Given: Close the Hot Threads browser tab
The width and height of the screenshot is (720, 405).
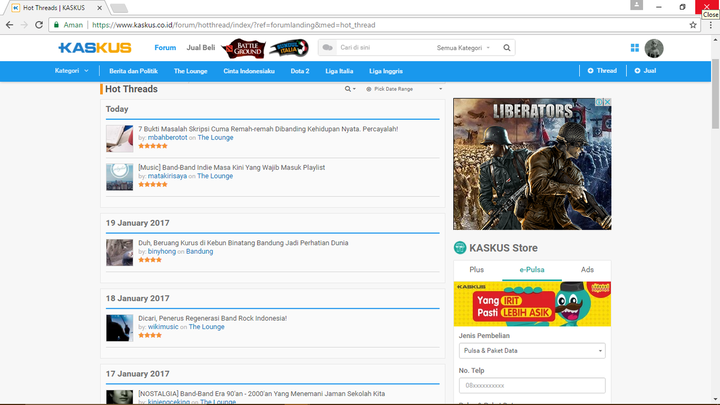Looking at the screenshot, I should (x=99, y=8).
